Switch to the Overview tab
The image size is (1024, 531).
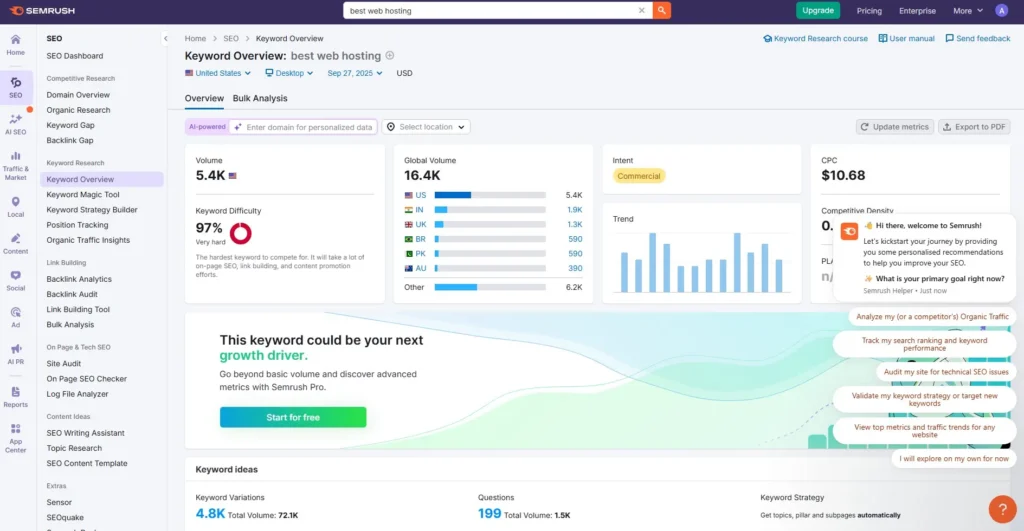[x=204, y=98]
